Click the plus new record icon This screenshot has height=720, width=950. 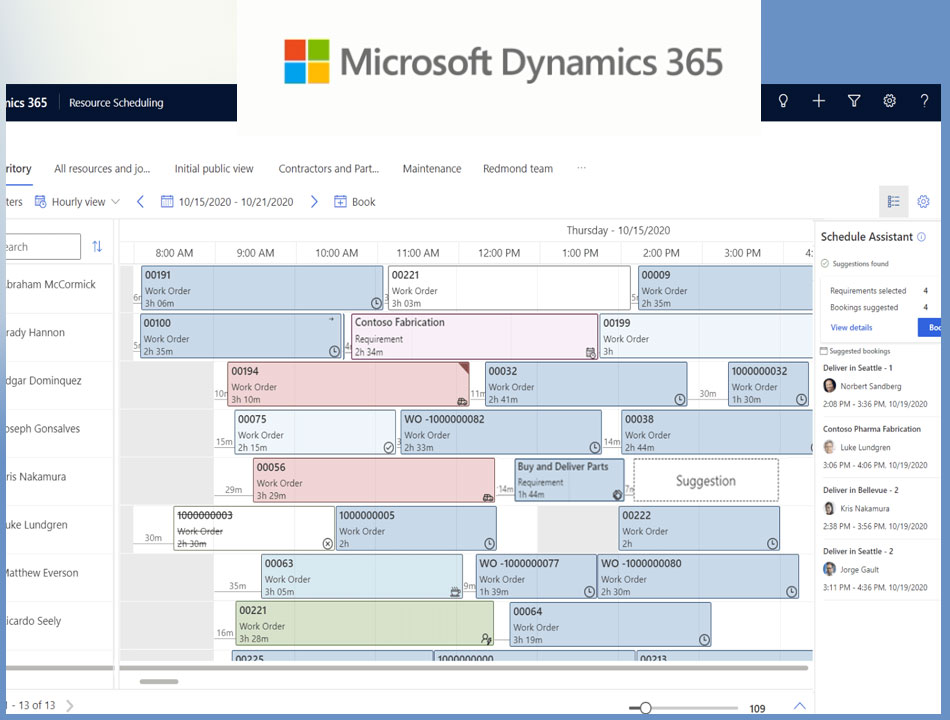click(819, 101)
